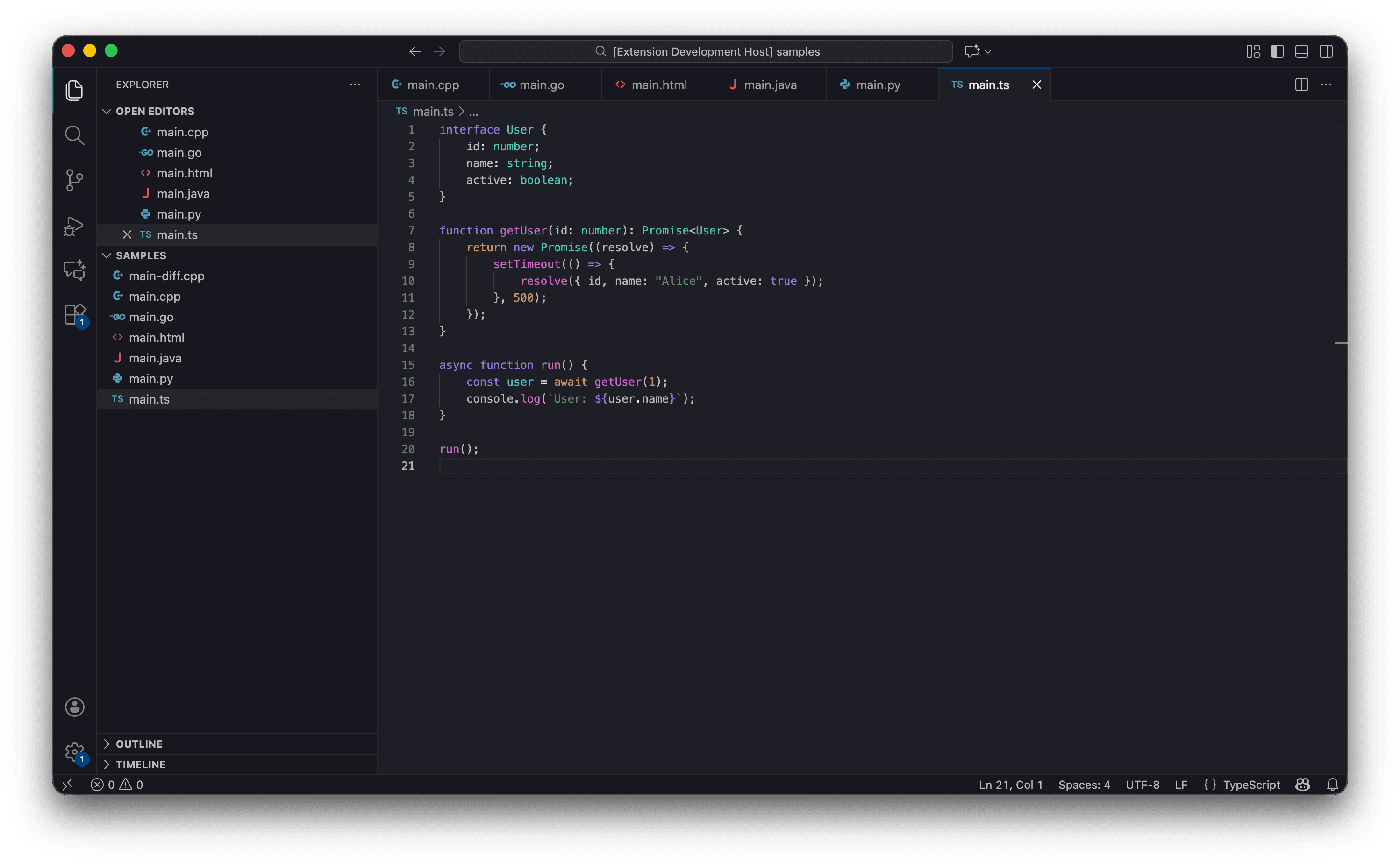Change encoding via the UTF-8 button

pyautogui.click(x=1142, y=785)
